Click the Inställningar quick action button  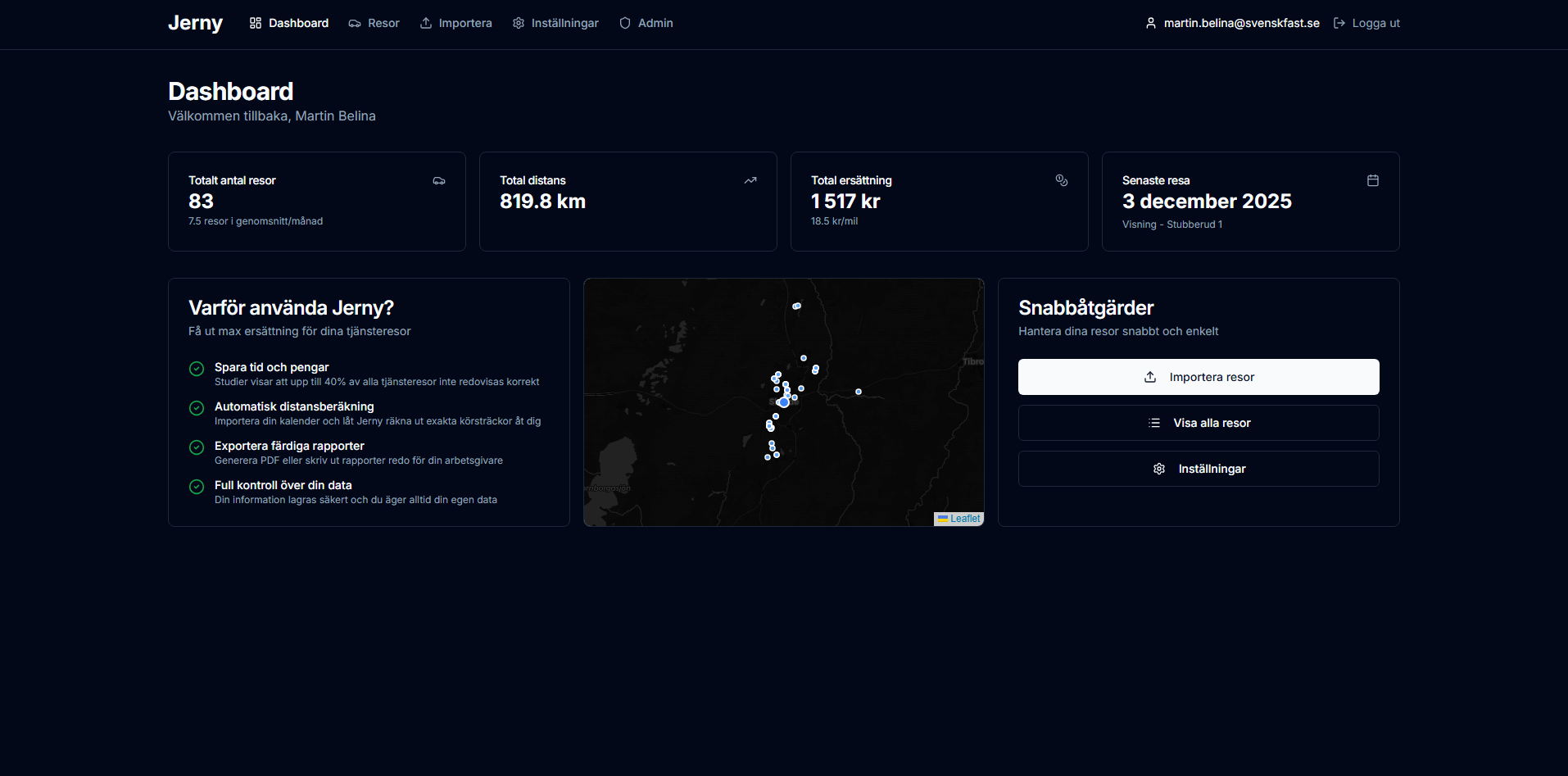click(x=1199, y=469)
